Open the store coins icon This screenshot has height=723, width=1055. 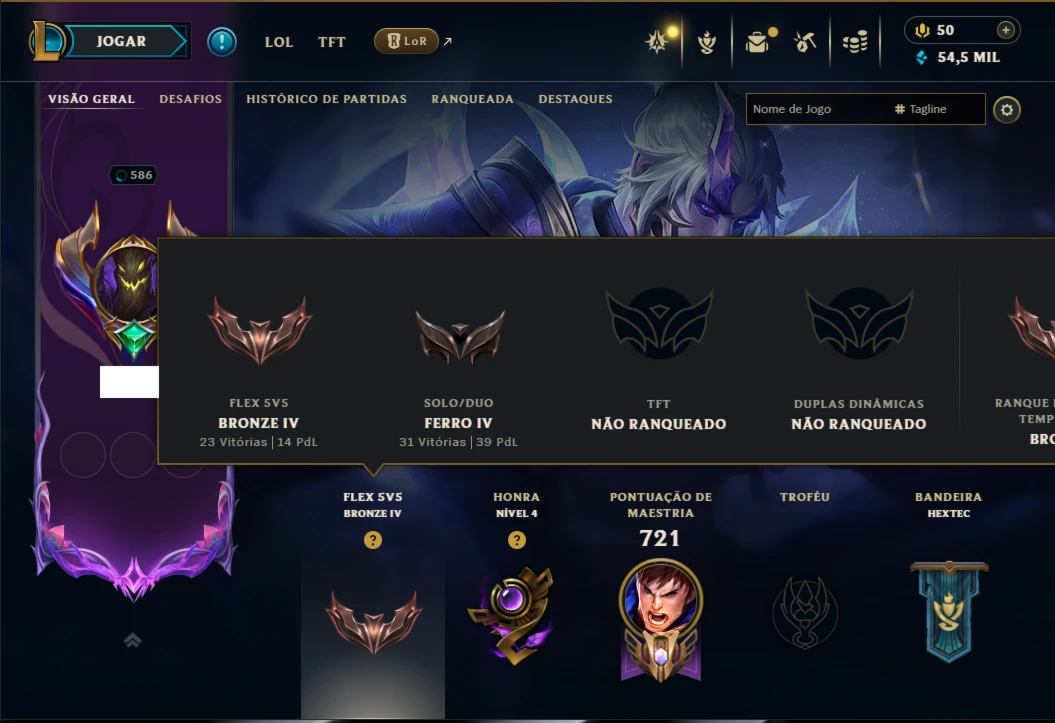click(x=855, y=42)
